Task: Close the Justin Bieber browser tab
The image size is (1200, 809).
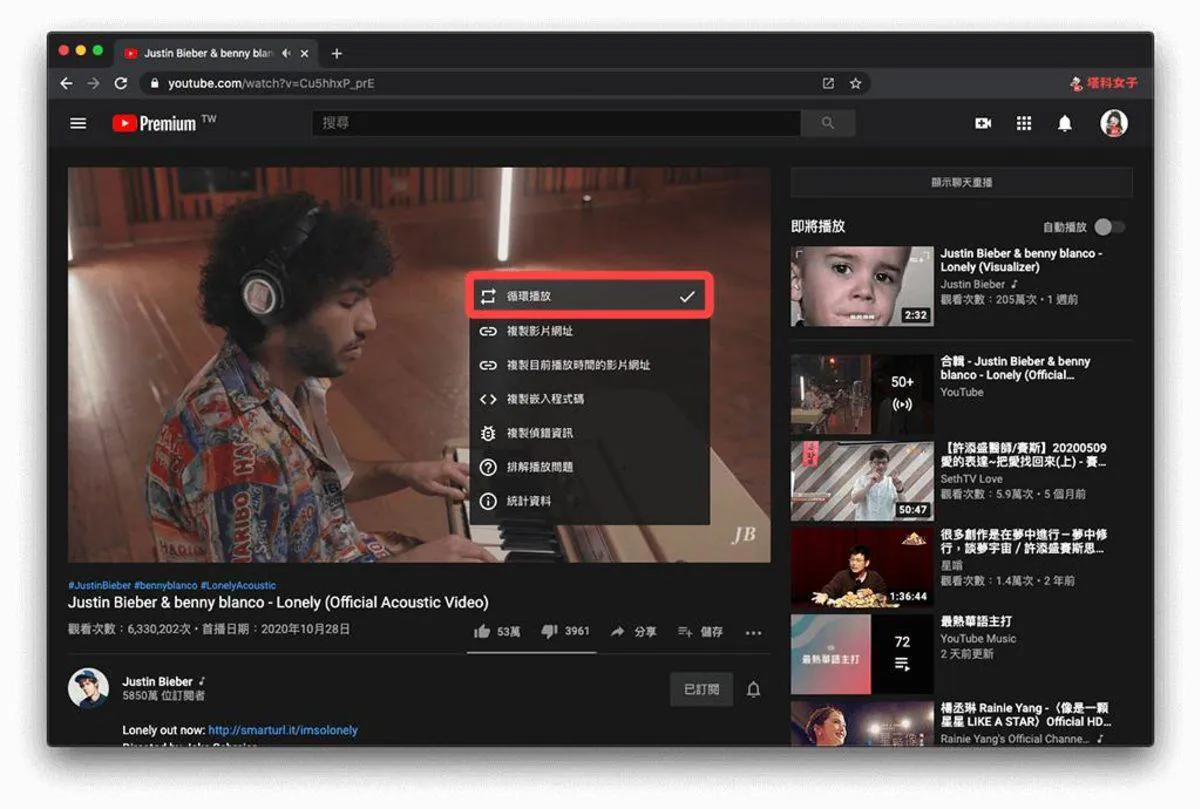Action: click(304, 53)
